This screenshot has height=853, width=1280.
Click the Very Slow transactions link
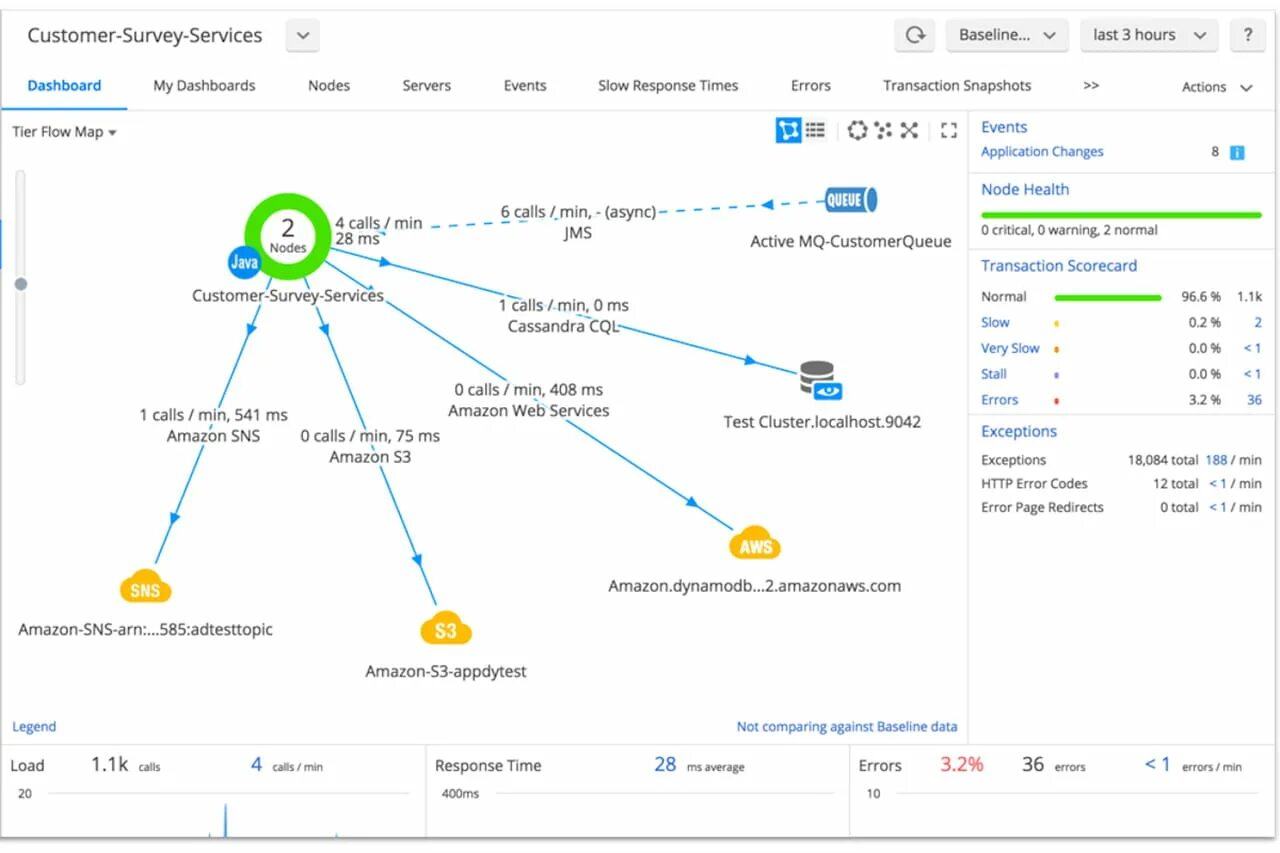(x=1010, y=349)
